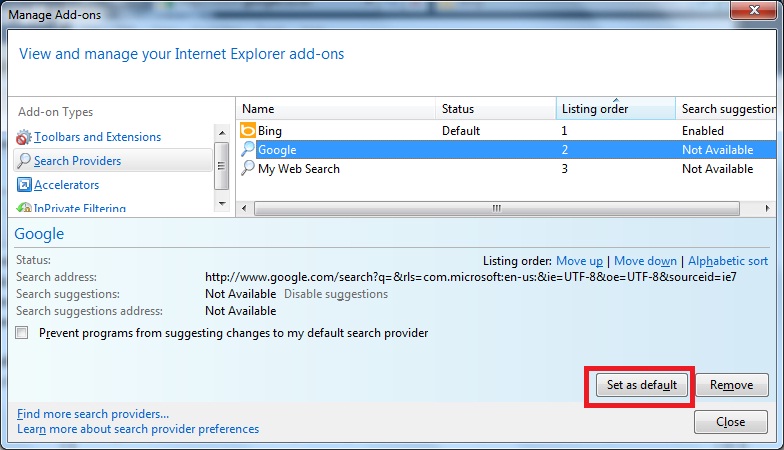Image resolution: width=784 pixels, height=450 pixels.
Task: Click the Close button at bottom
Action: pyautogui.click(x=730, y=422)
